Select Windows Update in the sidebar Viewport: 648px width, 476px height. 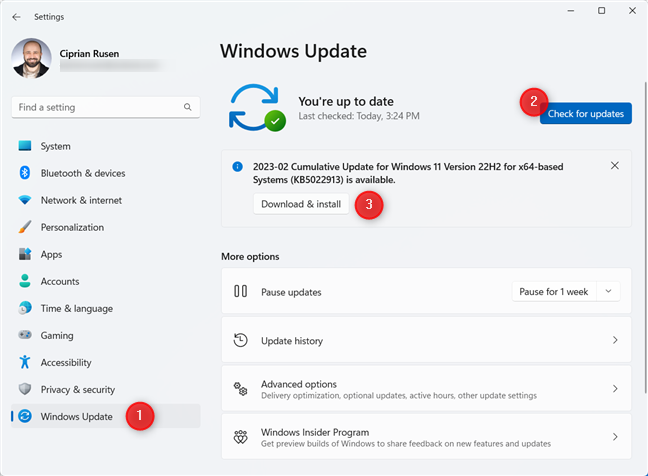(x=106, y=416)
